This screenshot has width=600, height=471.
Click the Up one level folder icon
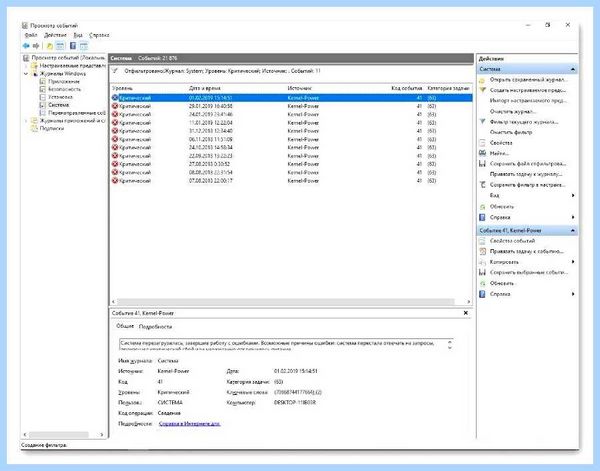click(50, 46)
